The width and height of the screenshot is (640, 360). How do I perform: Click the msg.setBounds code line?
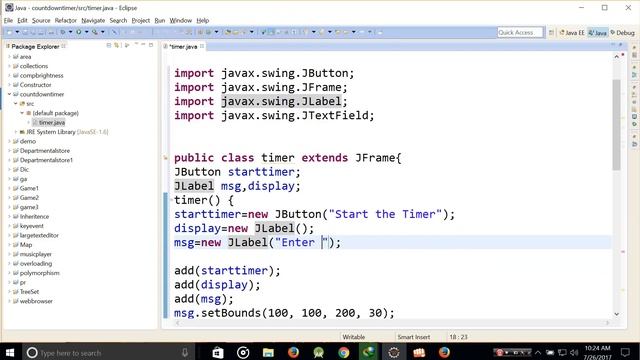284,313
